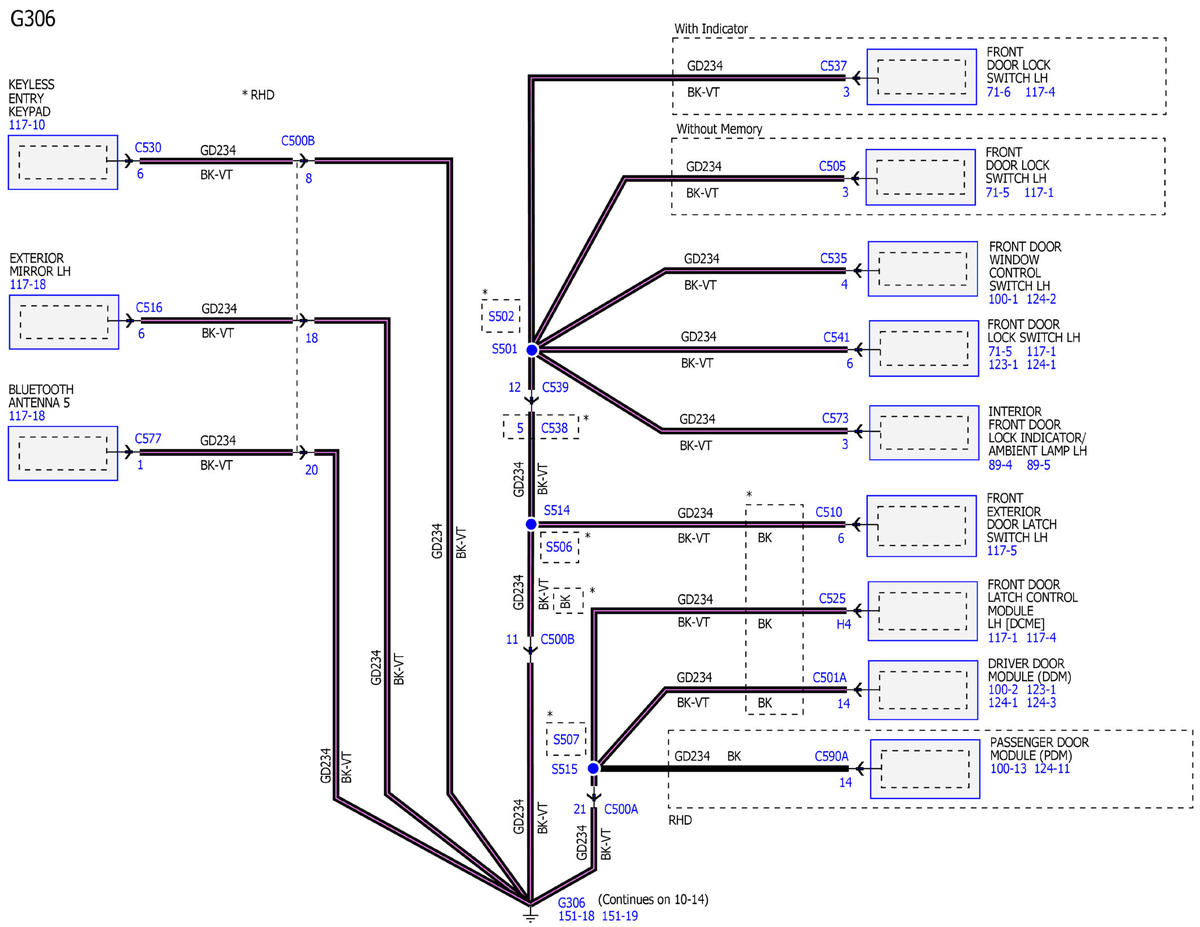This screenshot has height=927, width=1200.
Task: Go to page reference 151-18
Action: [577, 916]
